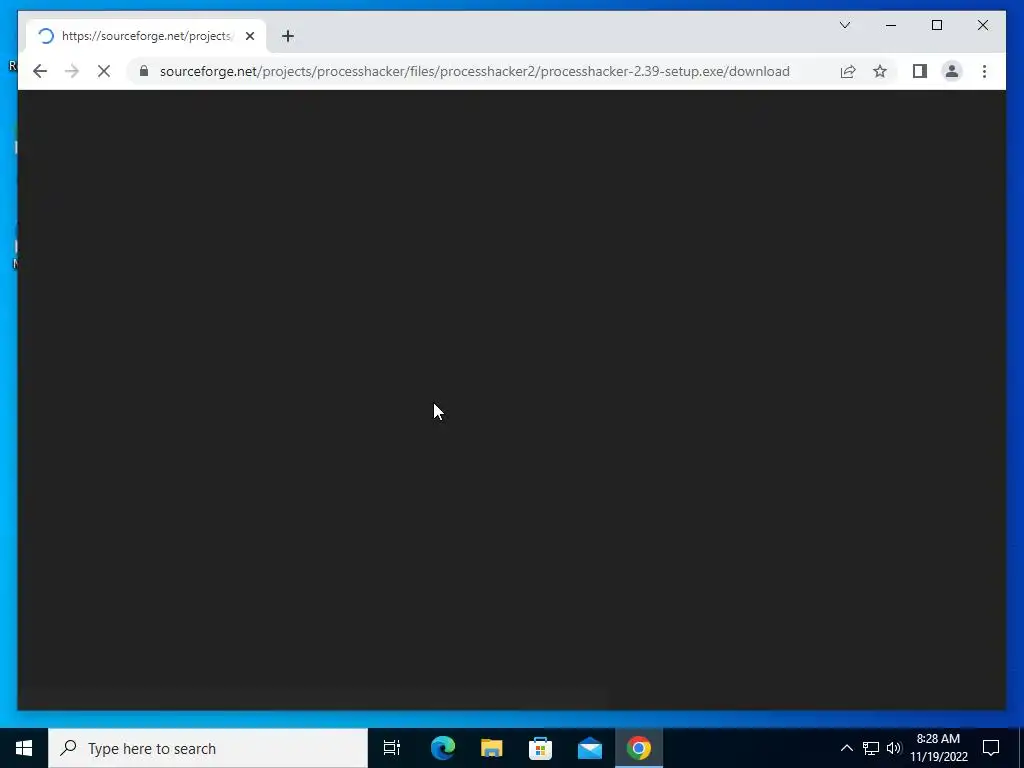Share this page icon

tap(848, 71)
